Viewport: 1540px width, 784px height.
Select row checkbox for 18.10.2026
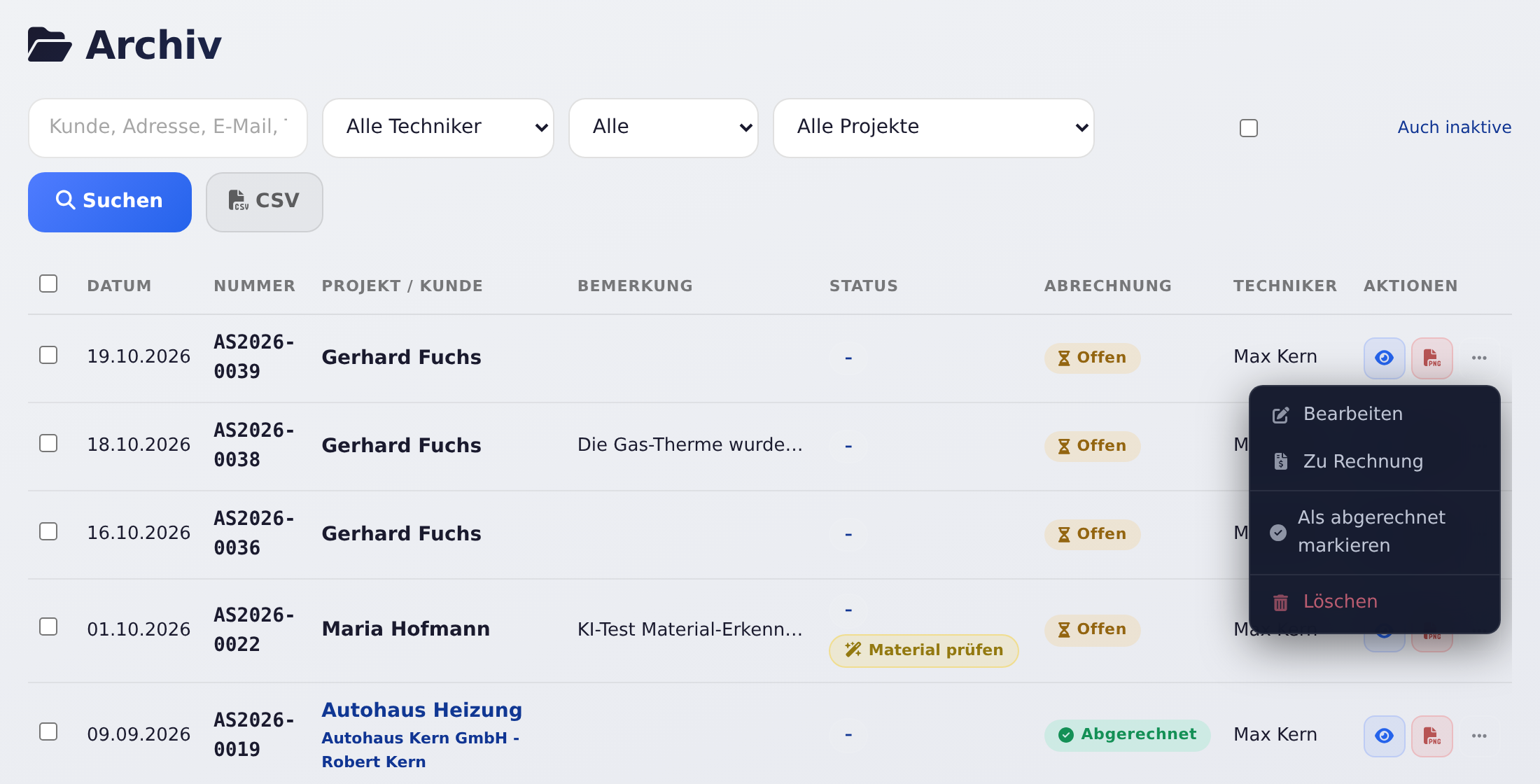pyautogui.click(x=48, y=443)
